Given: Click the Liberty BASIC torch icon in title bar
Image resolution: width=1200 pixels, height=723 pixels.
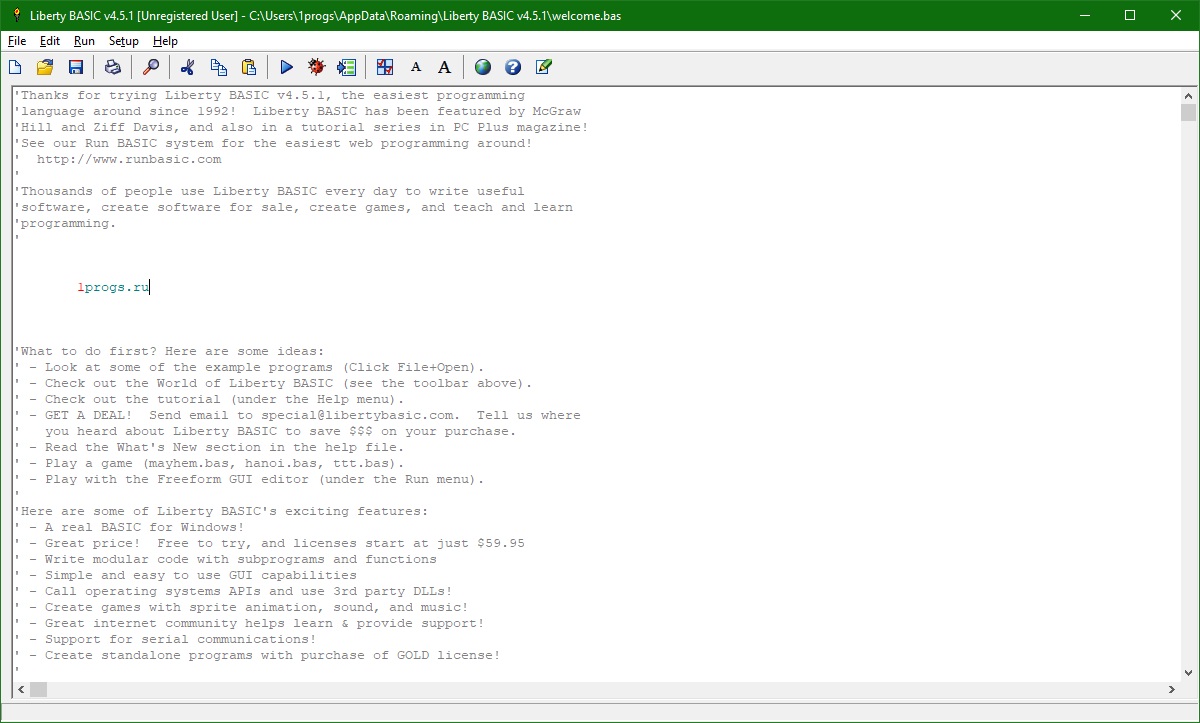Looking at the screenshot, I should coord(16,15).
